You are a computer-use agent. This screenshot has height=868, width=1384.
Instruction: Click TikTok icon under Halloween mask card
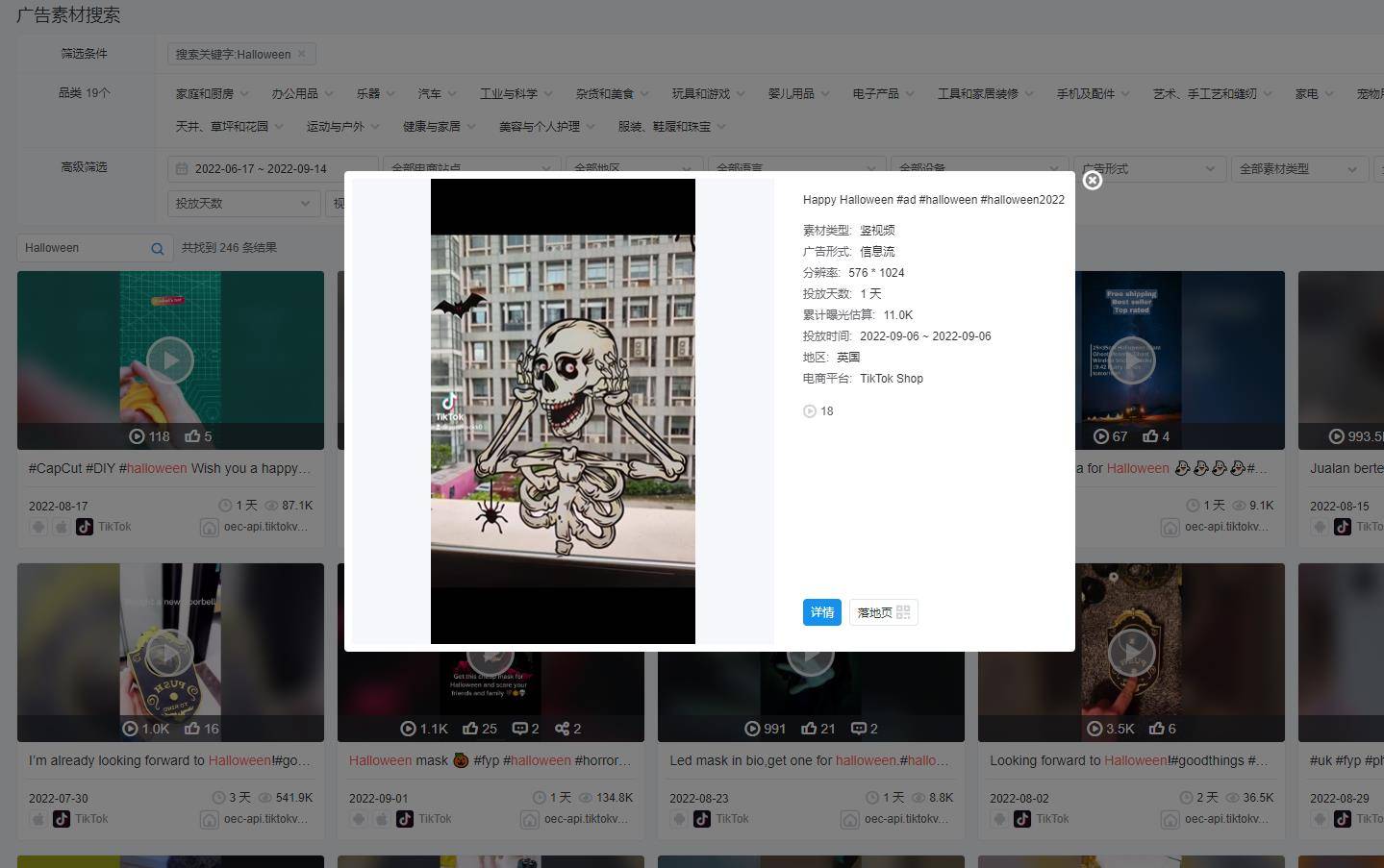pos(405,819)
